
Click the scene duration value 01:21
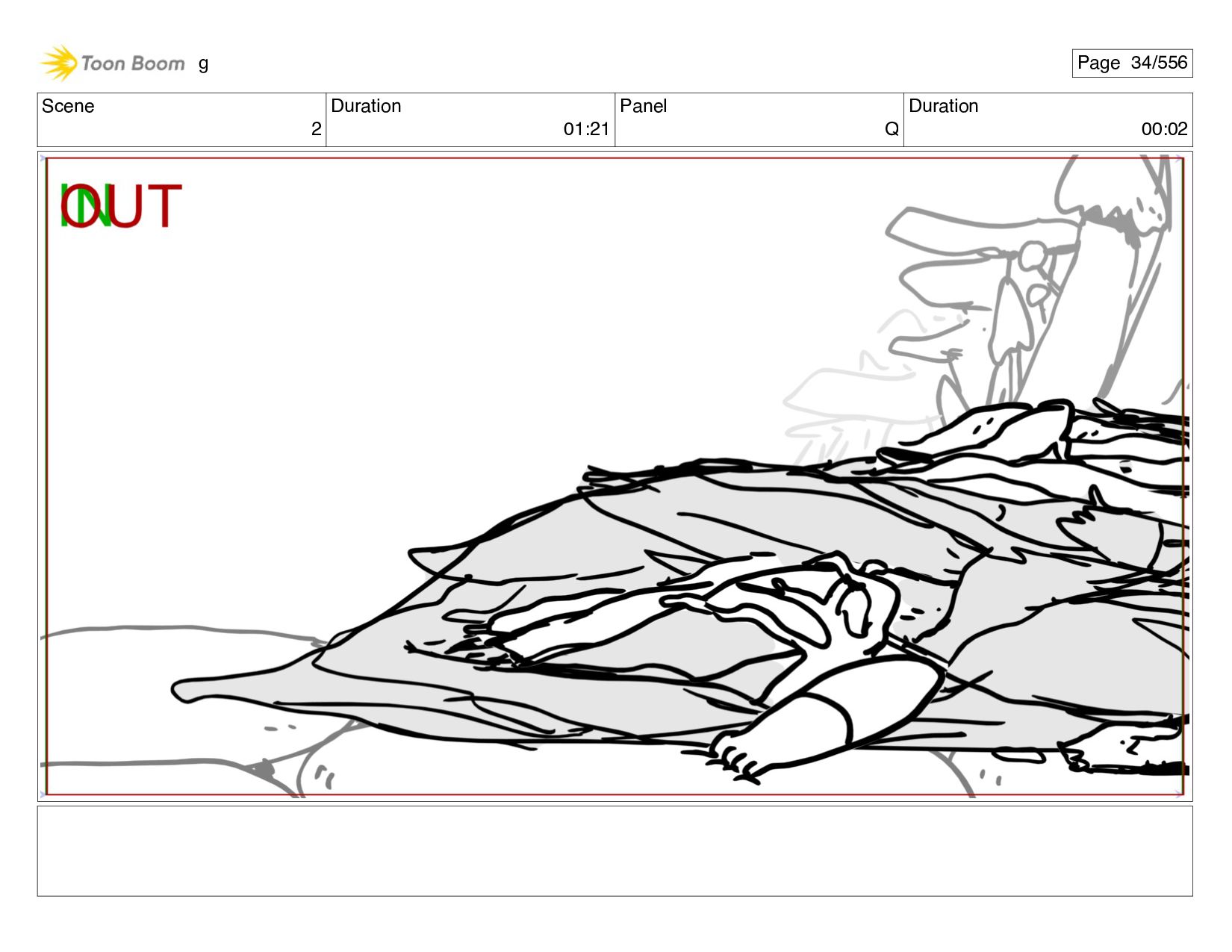click(x=586, y=129)
